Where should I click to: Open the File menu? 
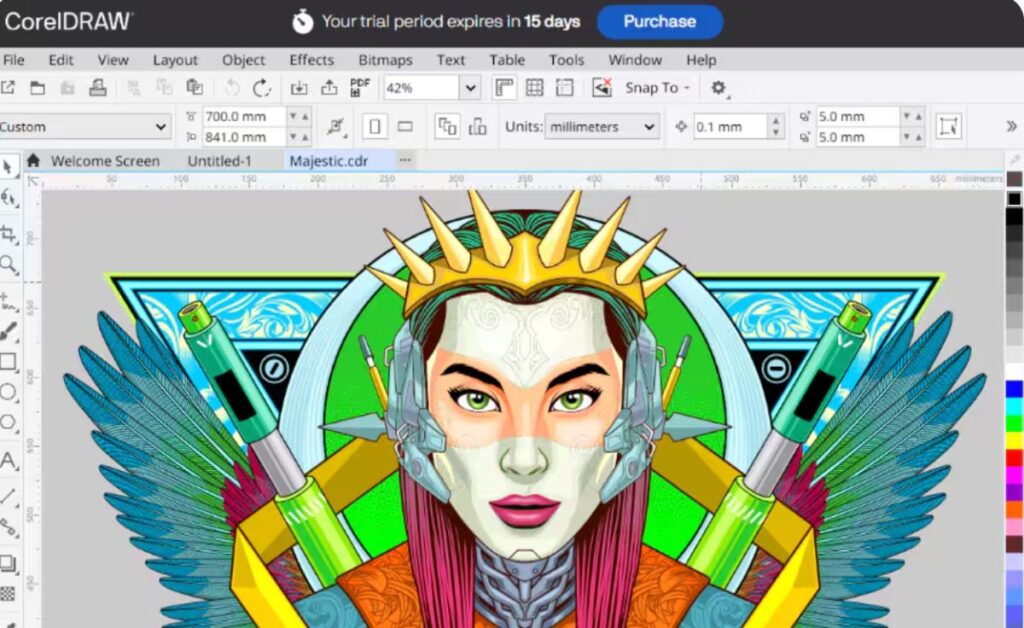[x=13, y=60]
